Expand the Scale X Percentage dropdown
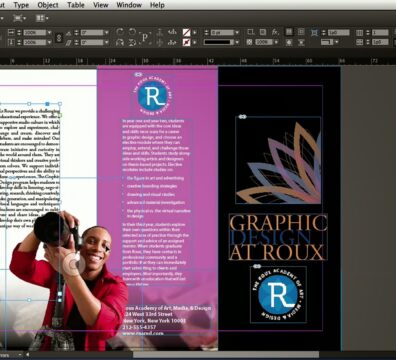396x360 pixels. [x=49, y=33]
